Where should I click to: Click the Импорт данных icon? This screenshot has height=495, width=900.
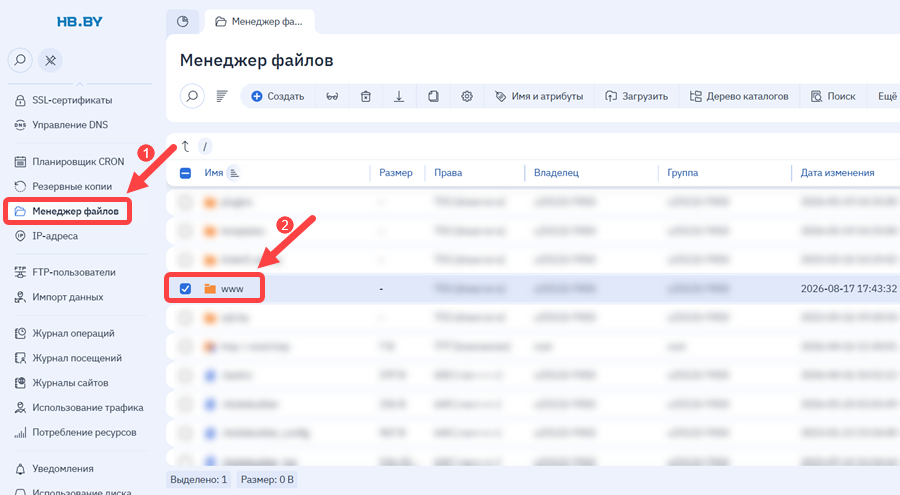pos(20,297)
